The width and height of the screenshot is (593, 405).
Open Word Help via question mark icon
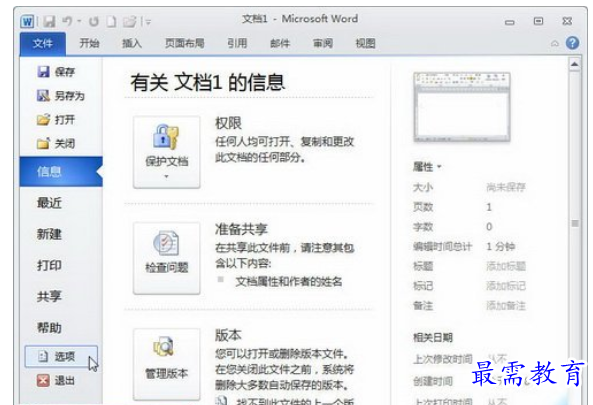572,43
